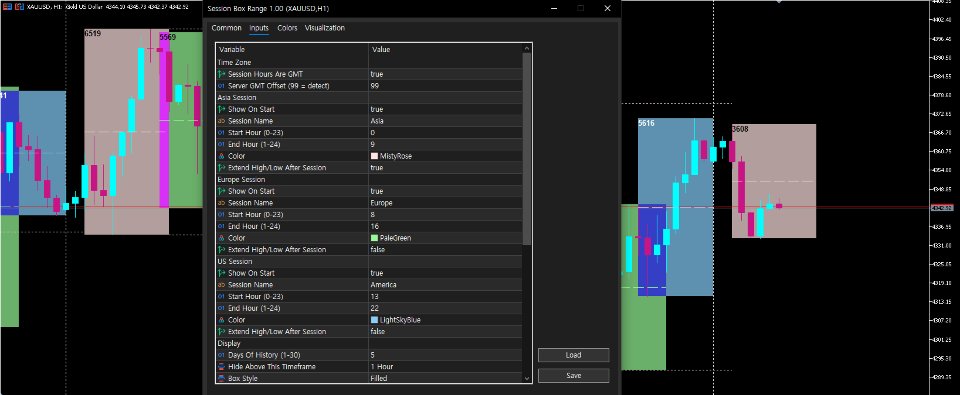Click the color icon in the PaleGreen row

[222, 238]
